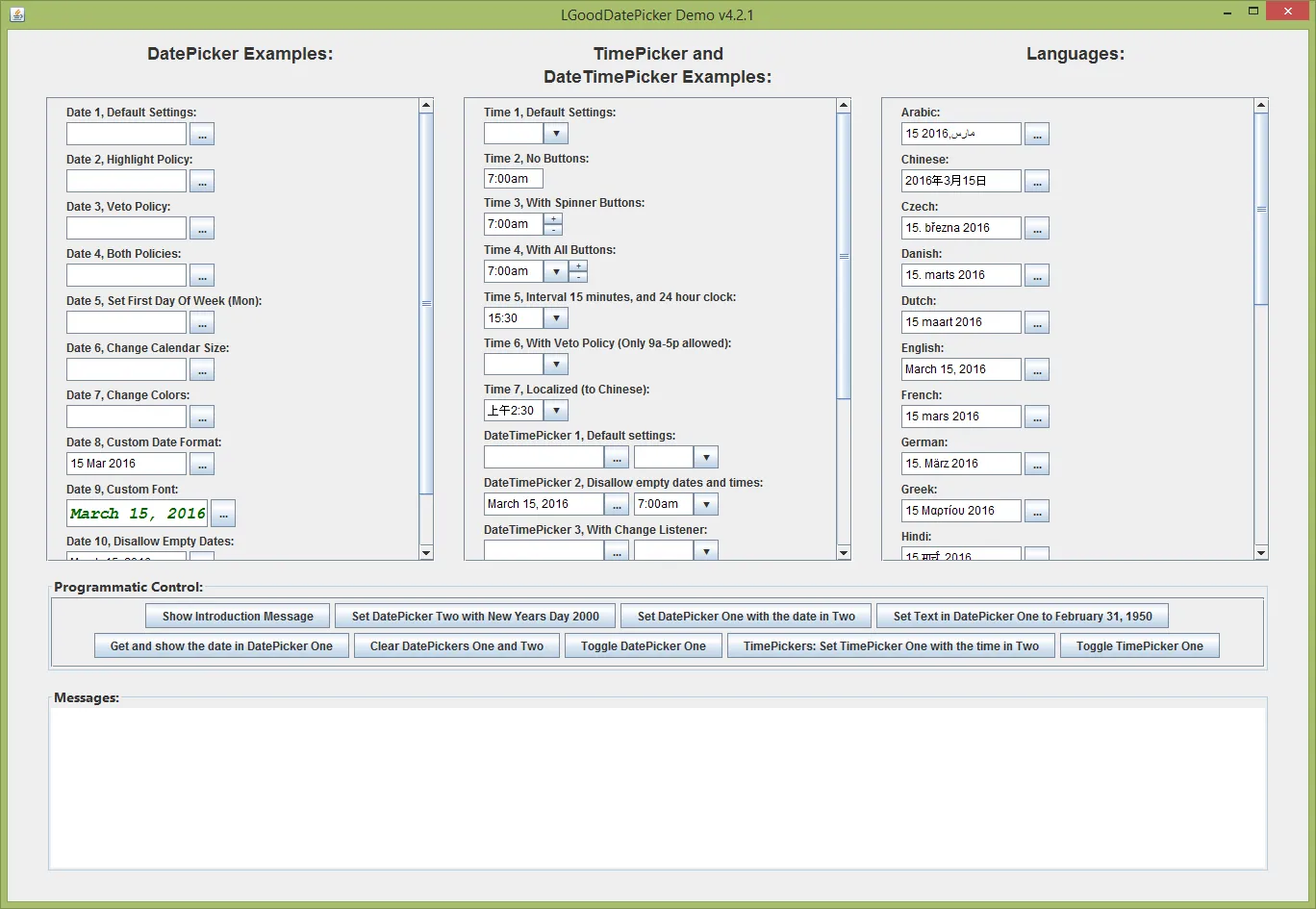The width and height of the screenshot is (1316, 909).
Task: Open calendar for Date 2, Highlight Policy
Action: click(x=202, y=181)
